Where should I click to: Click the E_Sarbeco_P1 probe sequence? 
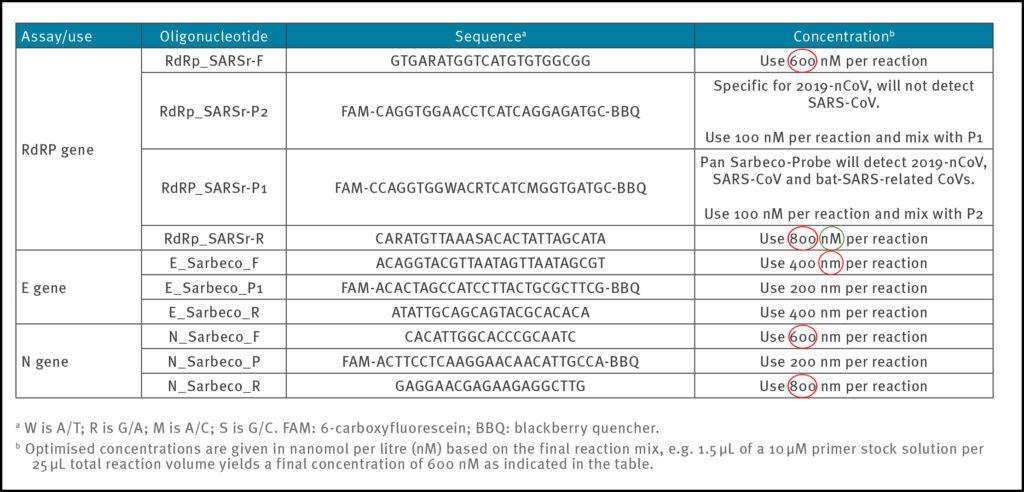[489, 288]
